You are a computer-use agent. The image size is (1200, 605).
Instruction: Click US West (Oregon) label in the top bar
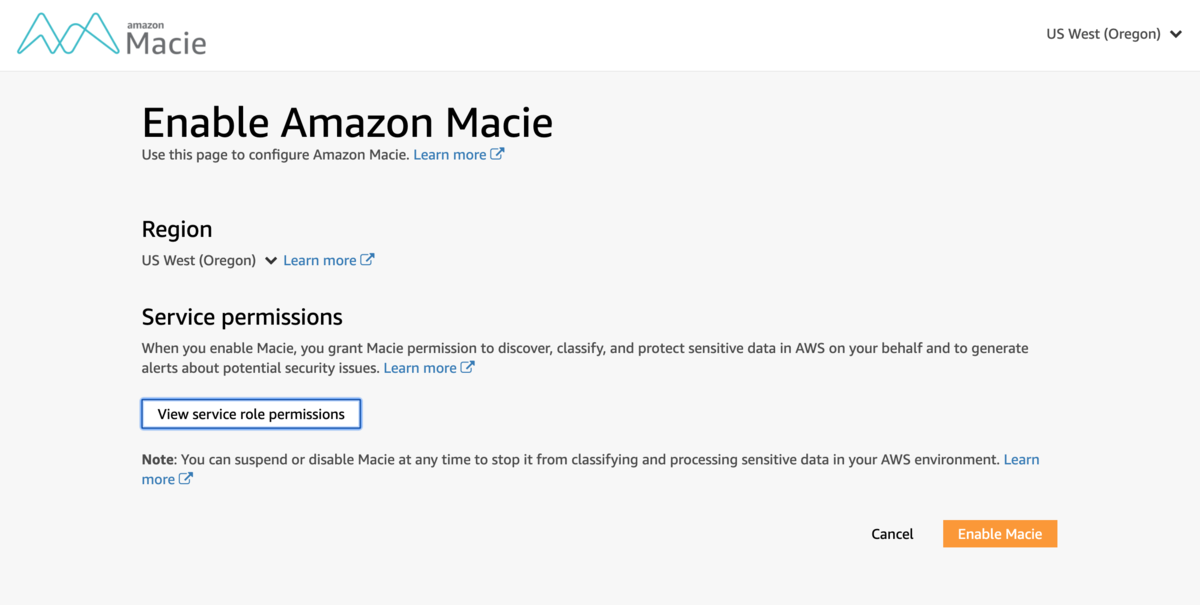[1102, 34]
